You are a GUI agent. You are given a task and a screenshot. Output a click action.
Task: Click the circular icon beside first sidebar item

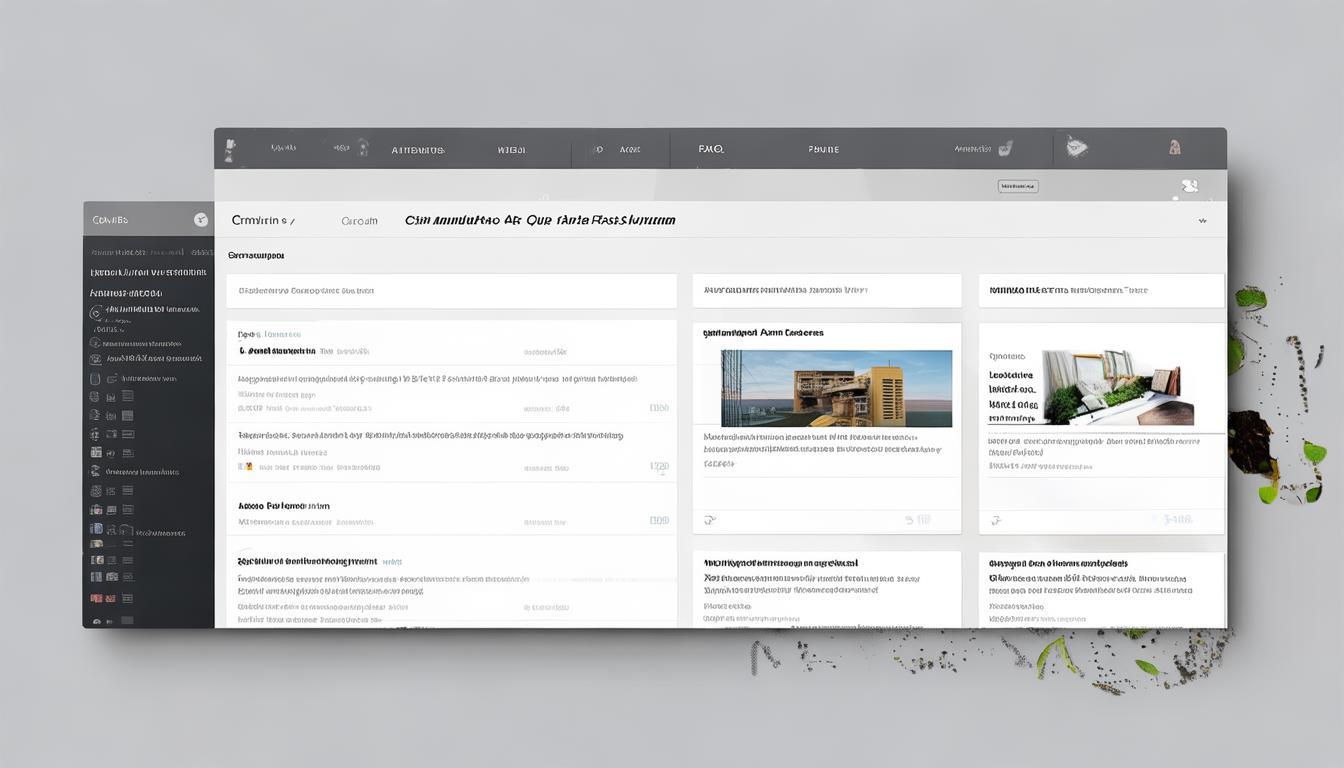tap(96, 311)
